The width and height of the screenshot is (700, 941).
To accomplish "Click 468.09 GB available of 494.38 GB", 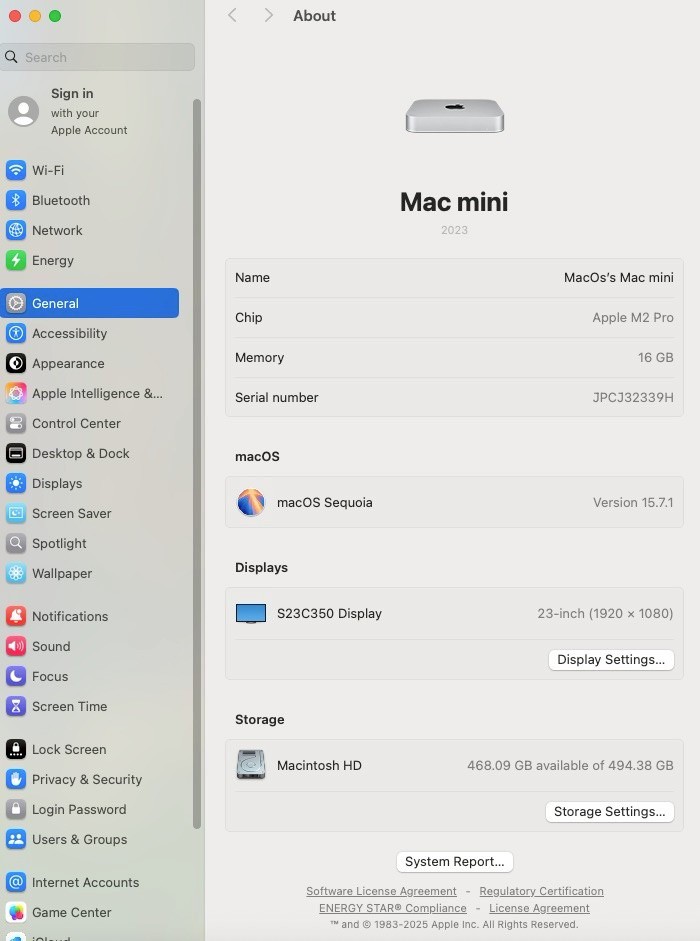I will [570, 765].
